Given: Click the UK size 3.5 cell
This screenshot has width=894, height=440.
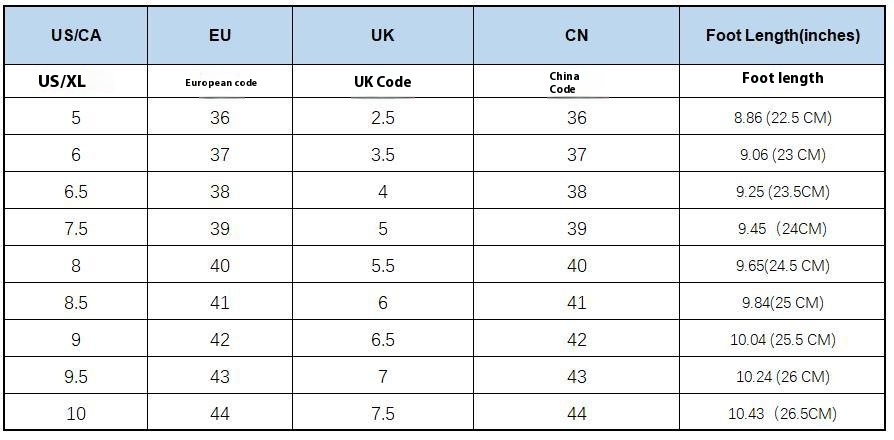Looking at the screenshot, I should point(382,155).
